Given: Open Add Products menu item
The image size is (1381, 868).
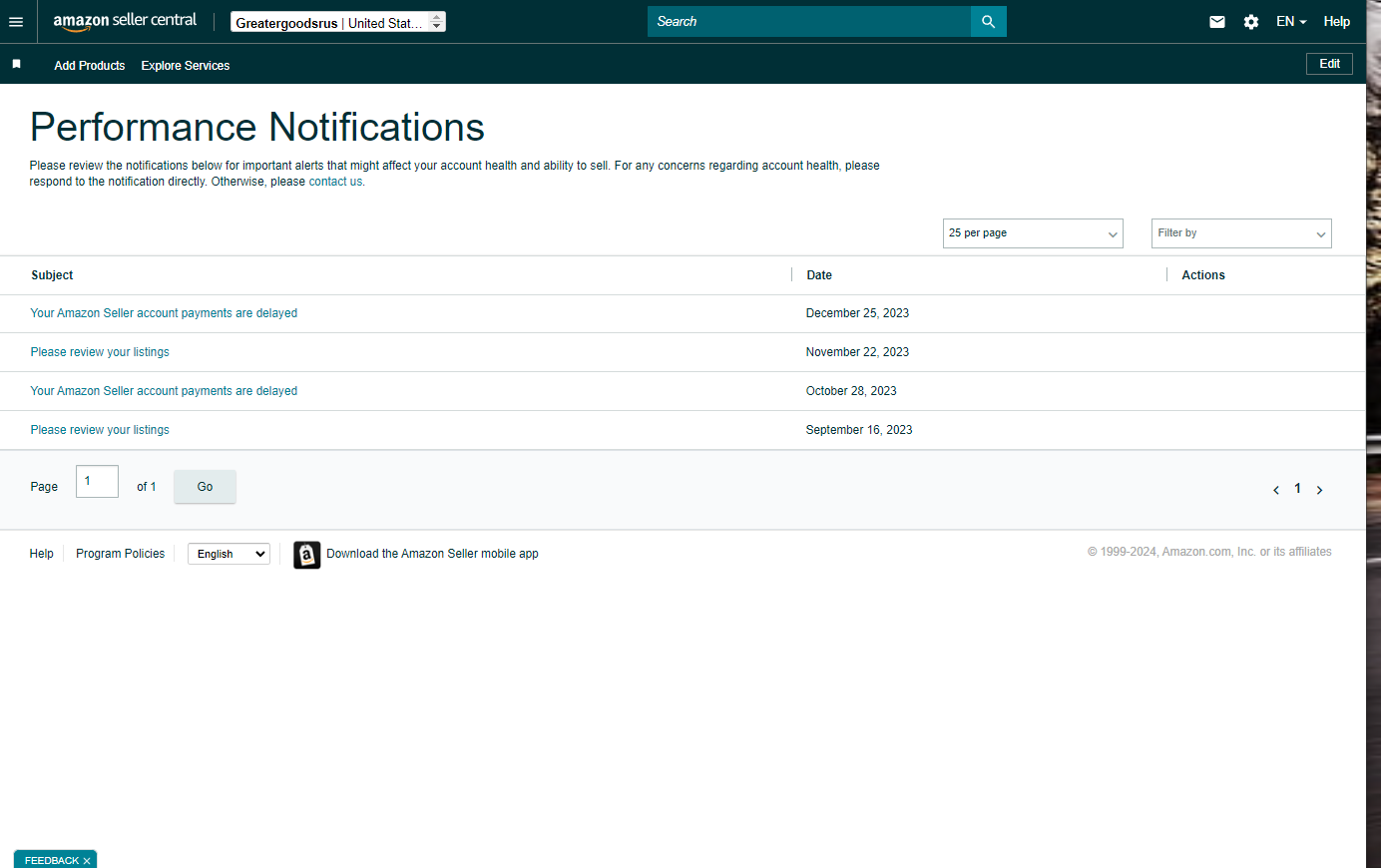Looking at the screenshot, I should (90, 65).
